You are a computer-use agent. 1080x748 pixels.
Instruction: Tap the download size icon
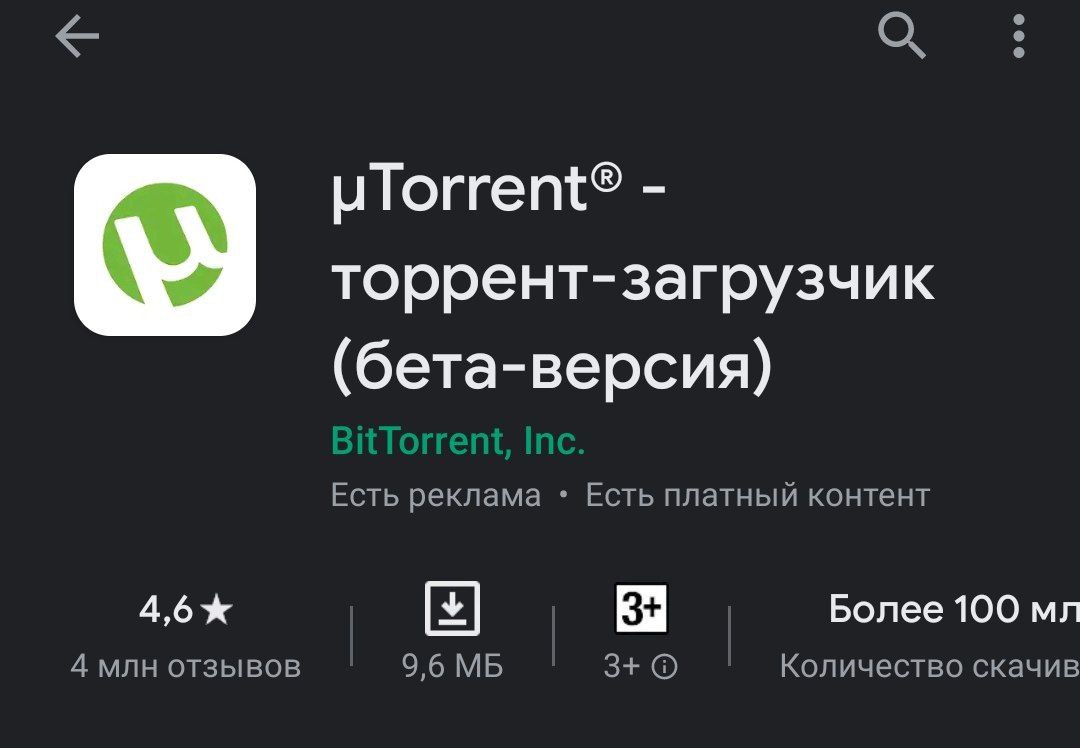(452, 608)
